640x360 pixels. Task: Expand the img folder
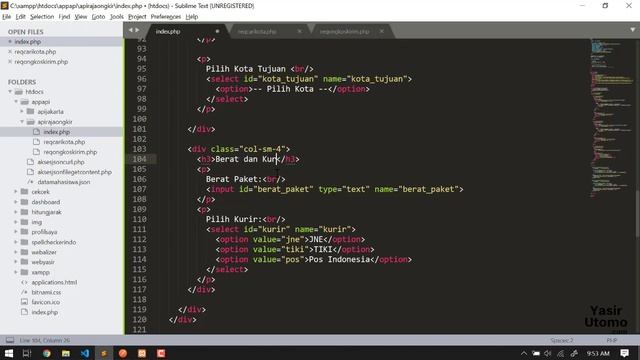(16, 222)
